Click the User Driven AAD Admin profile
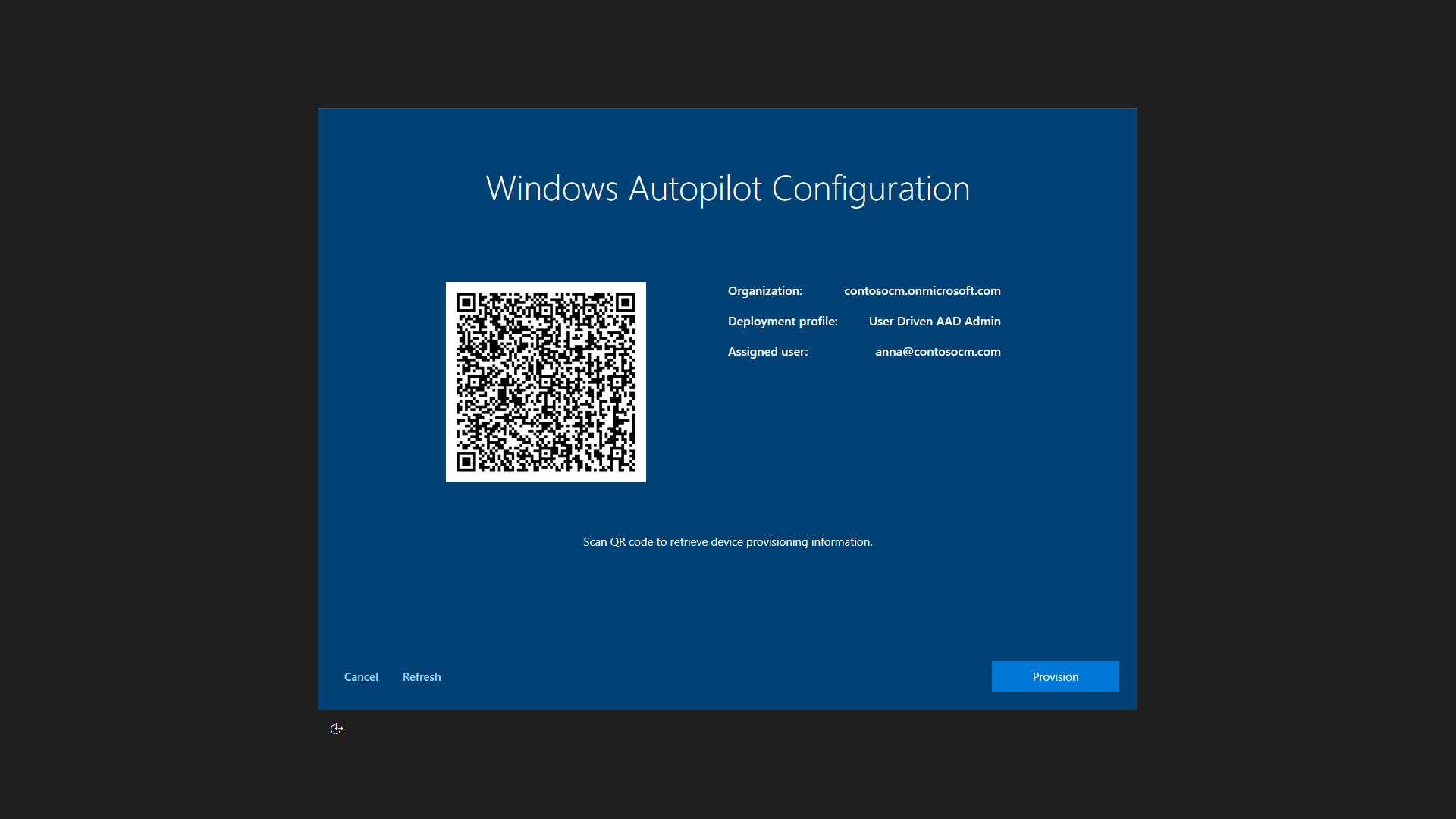 point(934,320)
